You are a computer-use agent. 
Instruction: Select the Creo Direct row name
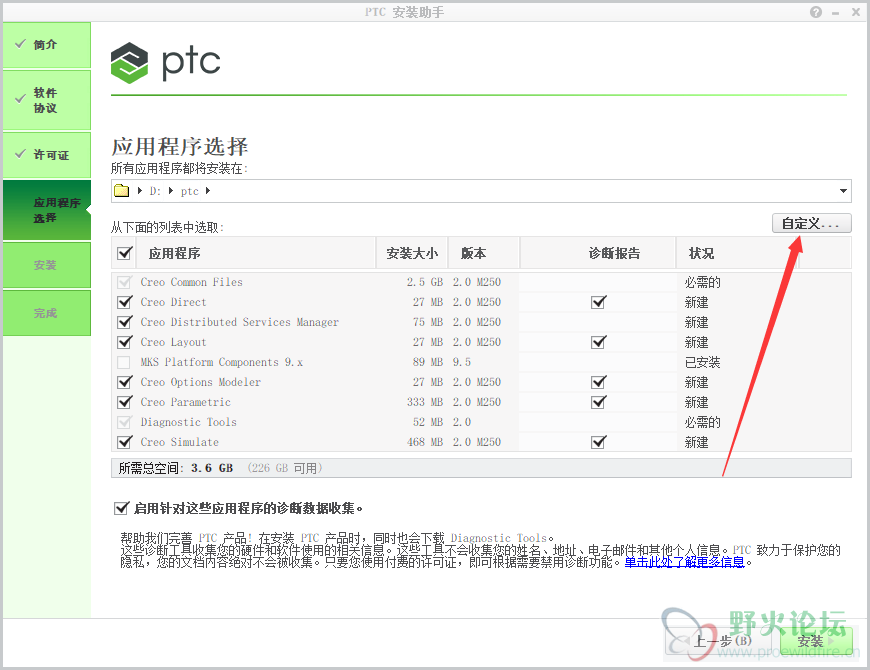[x=173, y=302]
